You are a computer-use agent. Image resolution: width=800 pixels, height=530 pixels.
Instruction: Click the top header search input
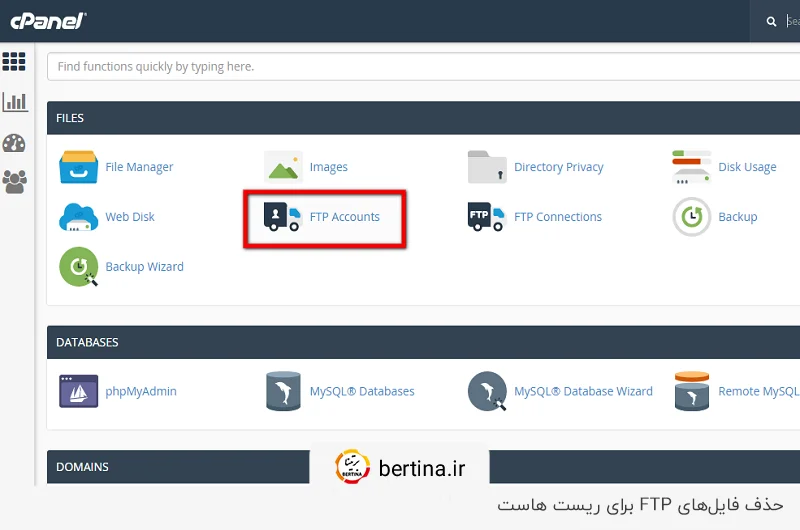click(792, 21)
